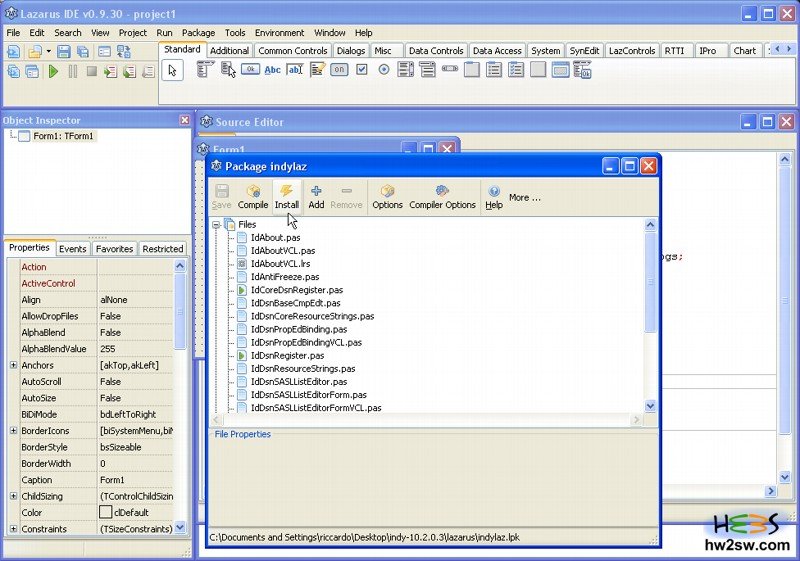Click the Save All toolbar icon
800x561 pixels.
click(83, 52)
